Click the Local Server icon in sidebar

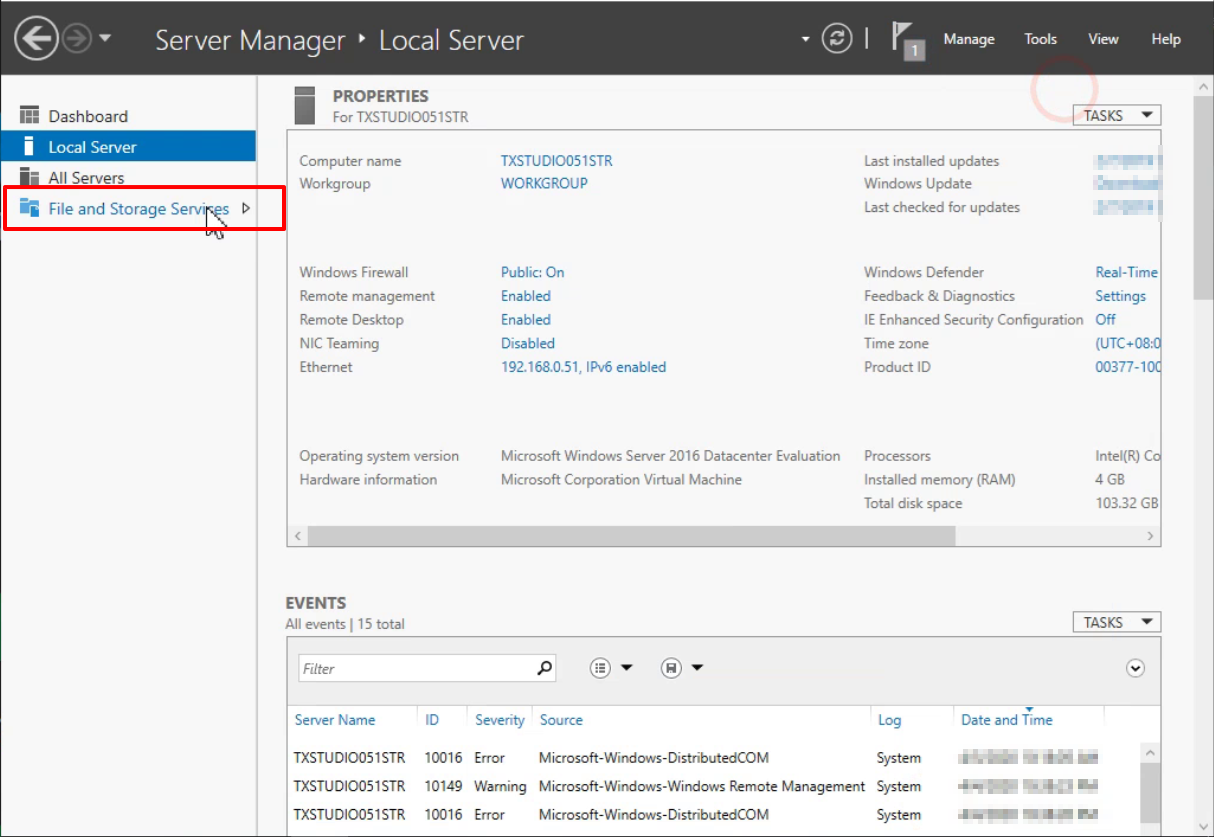29,147
